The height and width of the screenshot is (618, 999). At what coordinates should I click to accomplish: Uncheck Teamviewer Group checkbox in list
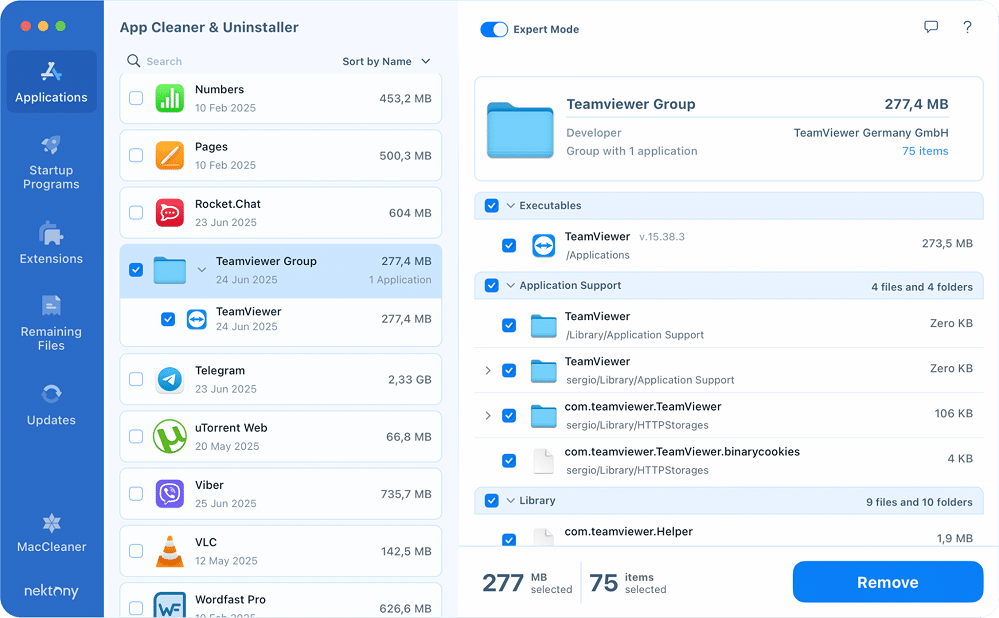(136, 270)
